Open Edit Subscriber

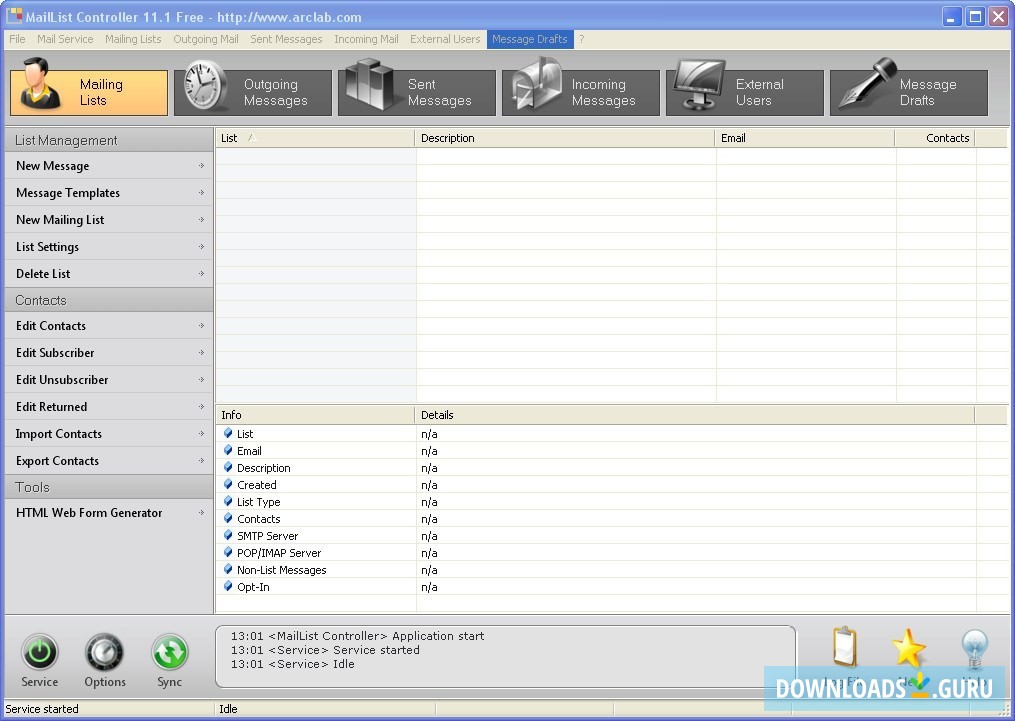109,353
